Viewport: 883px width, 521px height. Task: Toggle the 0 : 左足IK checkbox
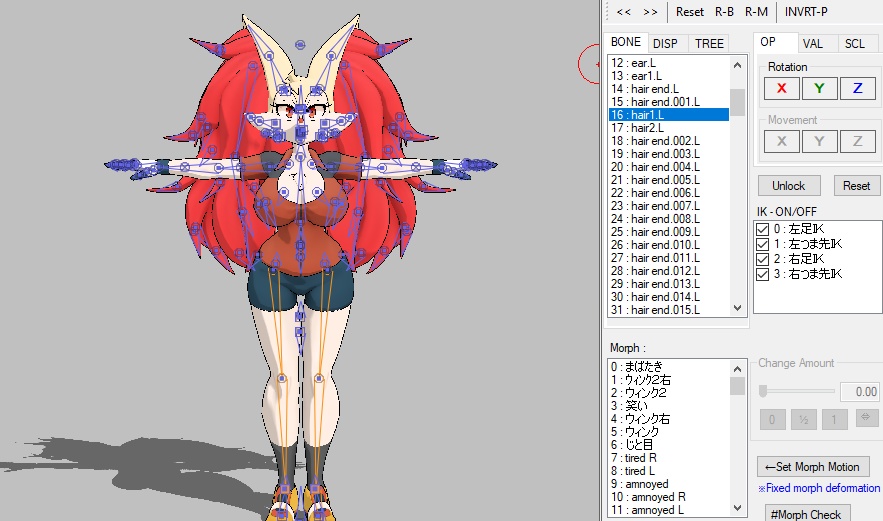click(762, 229)
